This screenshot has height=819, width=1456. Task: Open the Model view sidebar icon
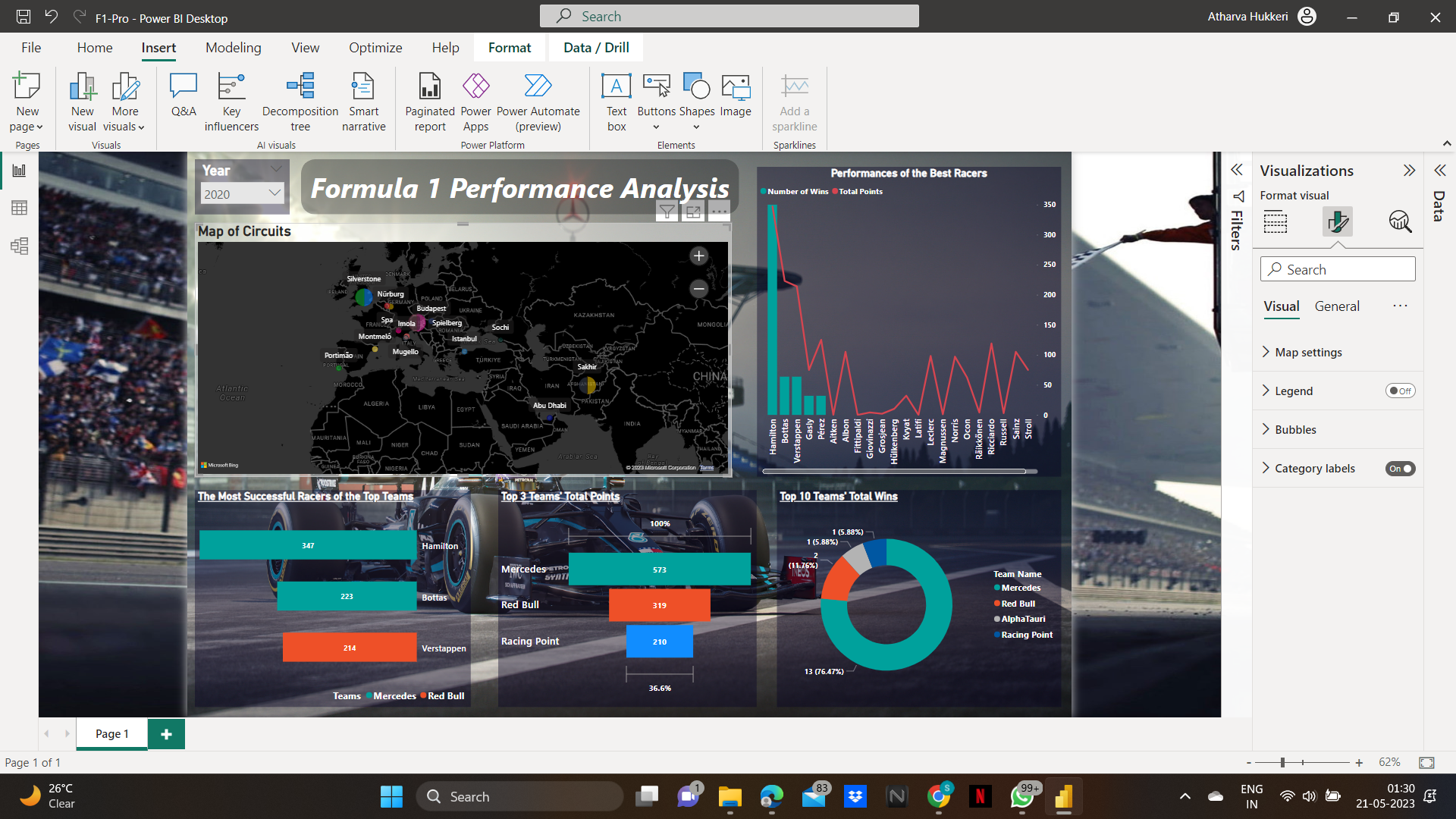[19, 246]
